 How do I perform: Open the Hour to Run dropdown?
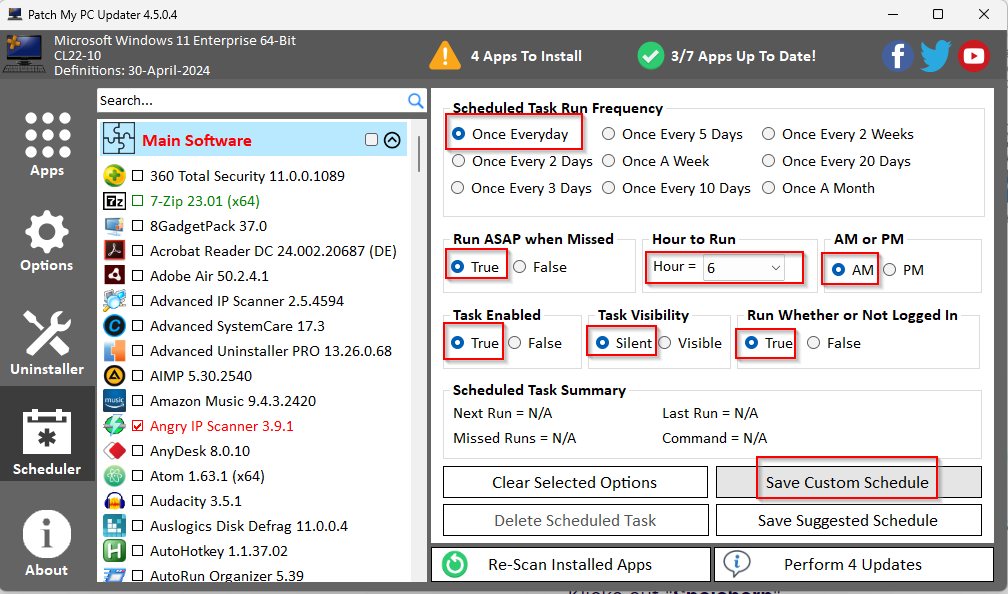pyautogui.click(x=776, y=268)
